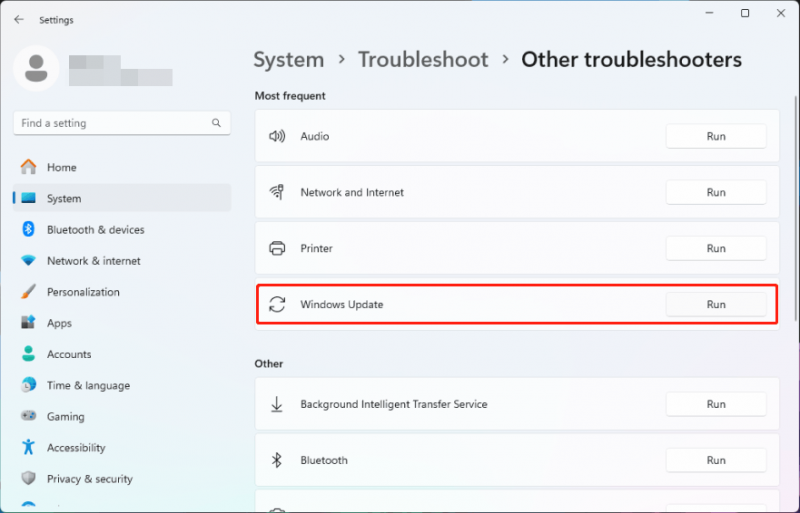The image size is (800, 513).
Task: Go to Troubleshoot breadcrumb
Action: [x=423, y=60]
